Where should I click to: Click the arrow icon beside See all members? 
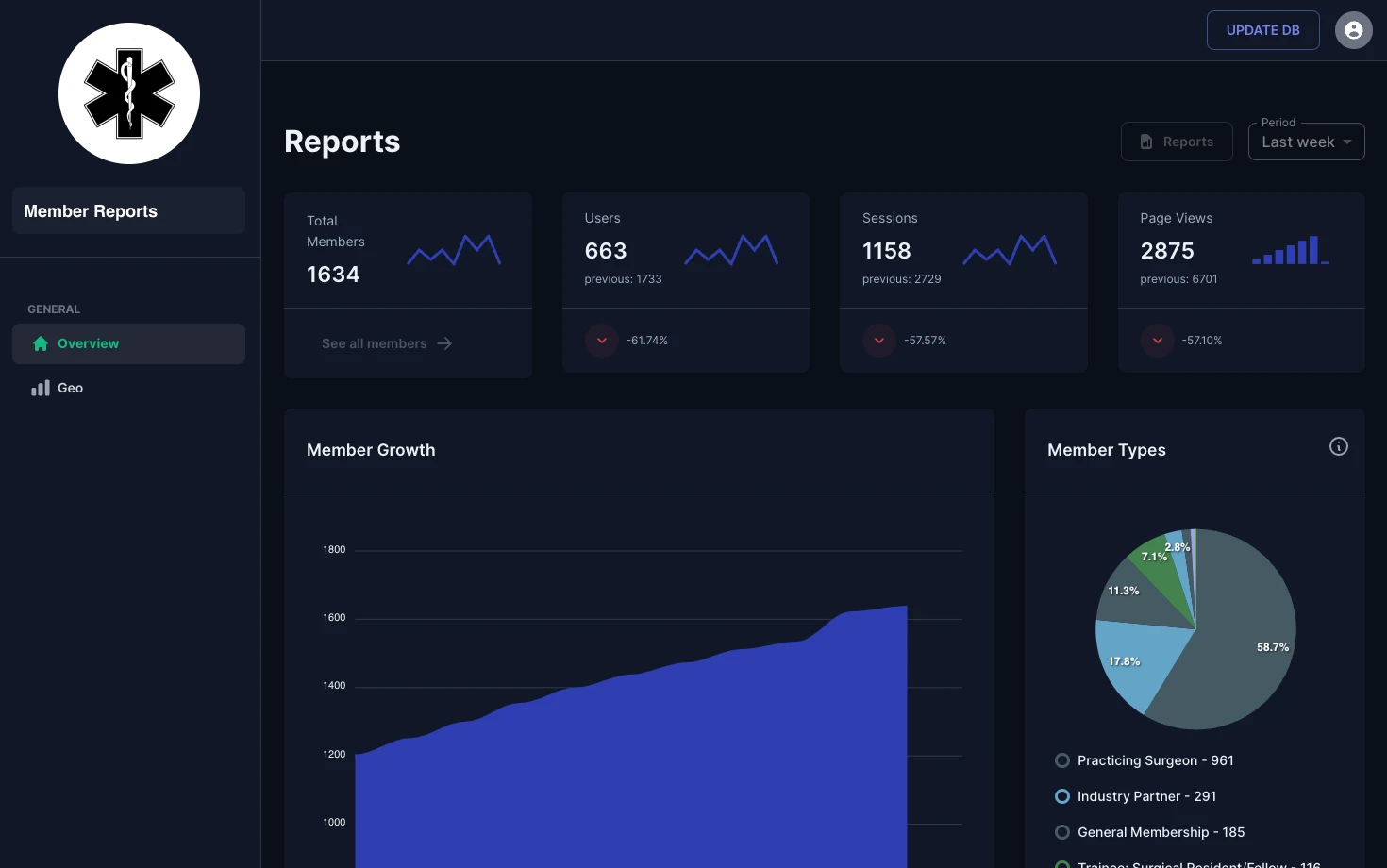pos(443,343)
